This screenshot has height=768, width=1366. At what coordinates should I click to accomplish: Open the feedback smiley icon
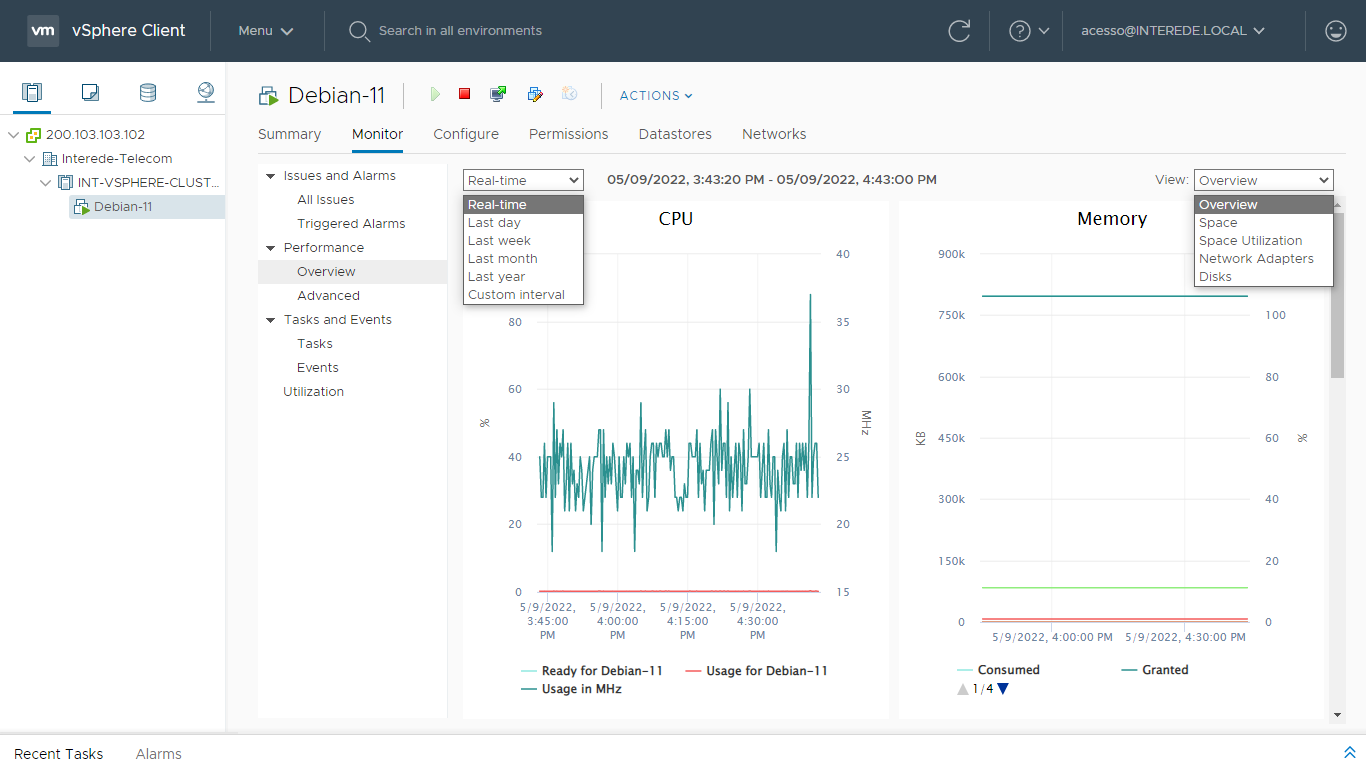coord(1336,31)
